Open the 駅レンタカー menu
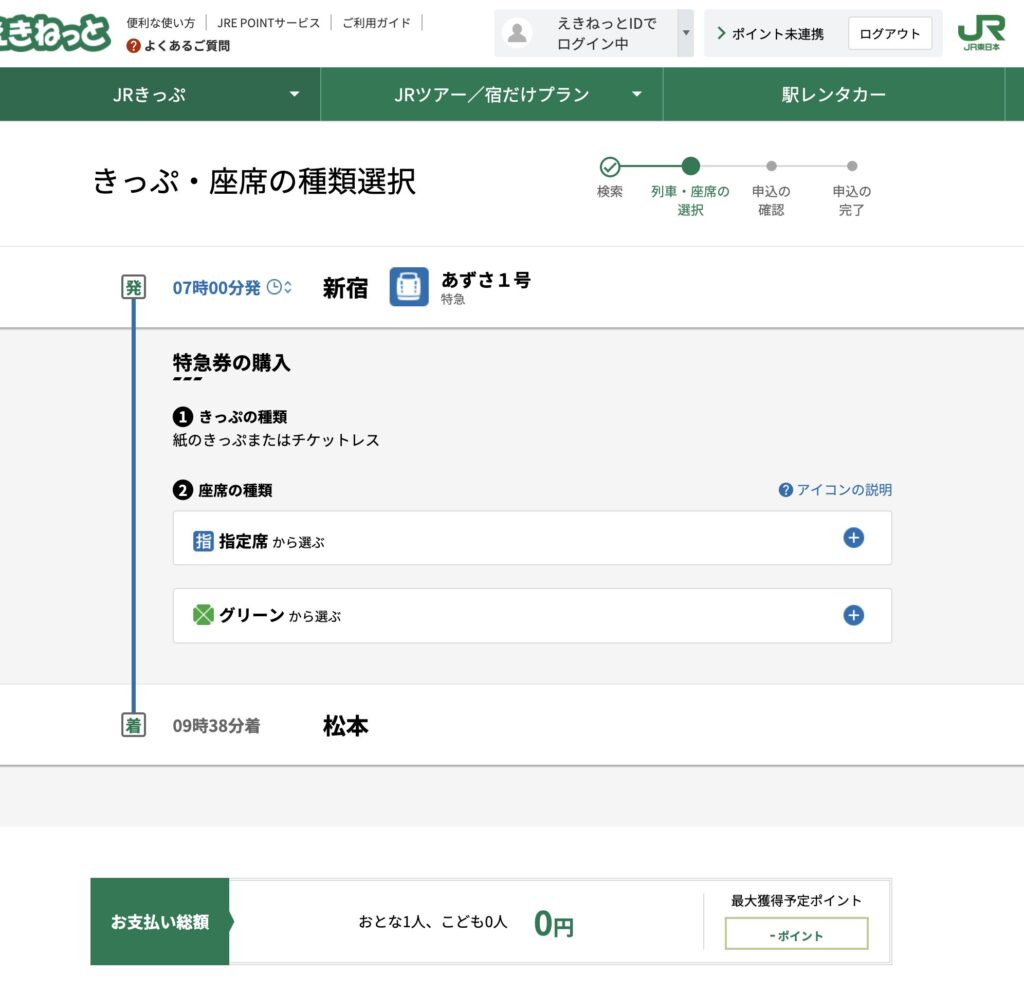The width and height of the screenshot is (1024, 993). (833, 95)
